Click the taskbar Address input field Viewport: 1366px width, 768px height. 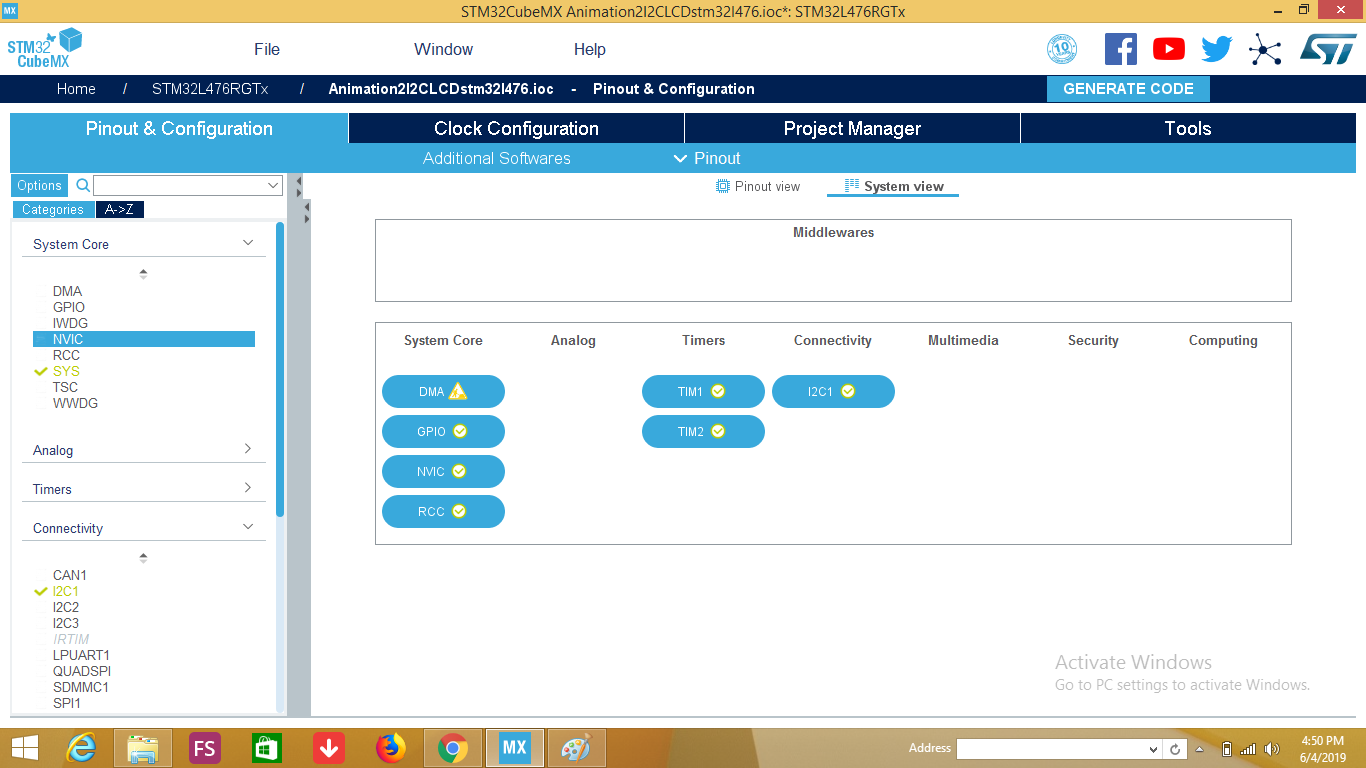click(1051, 749)
